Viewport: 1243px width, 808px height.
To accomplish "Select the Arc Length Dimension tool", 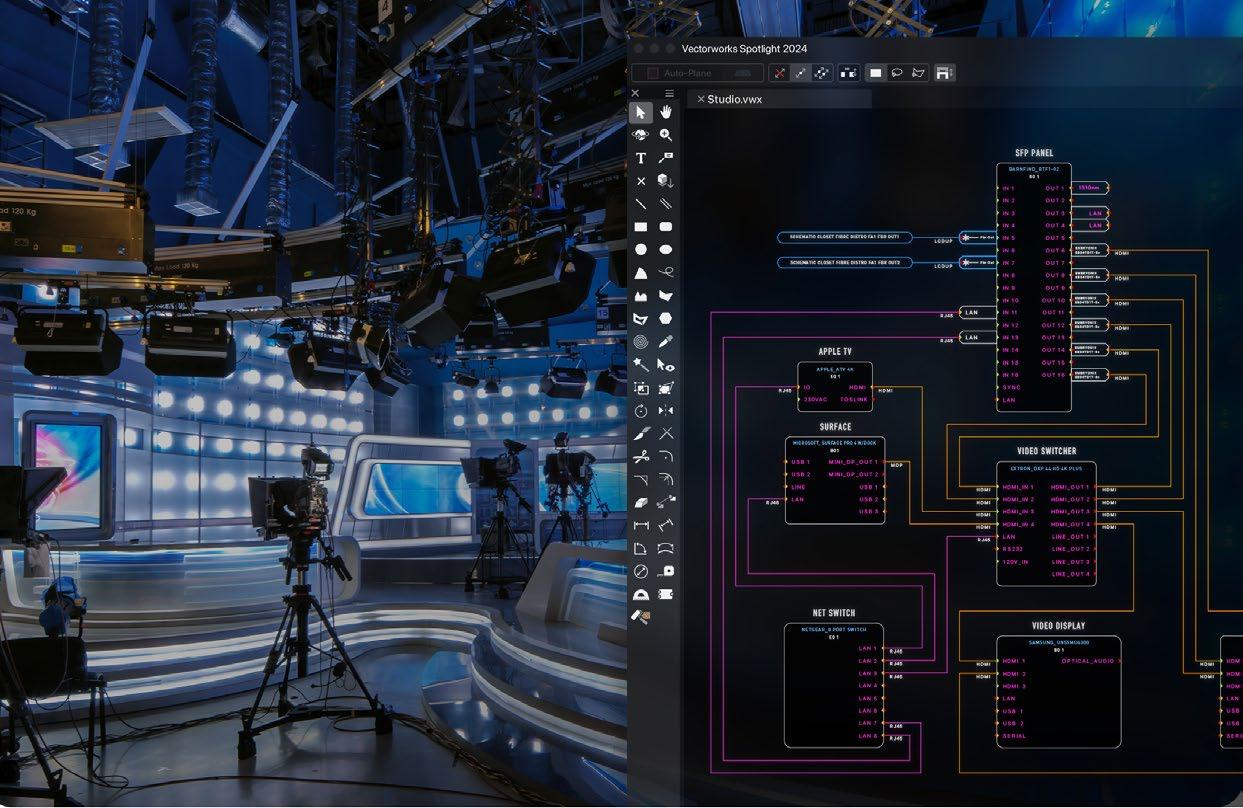I will click(666, 548).
